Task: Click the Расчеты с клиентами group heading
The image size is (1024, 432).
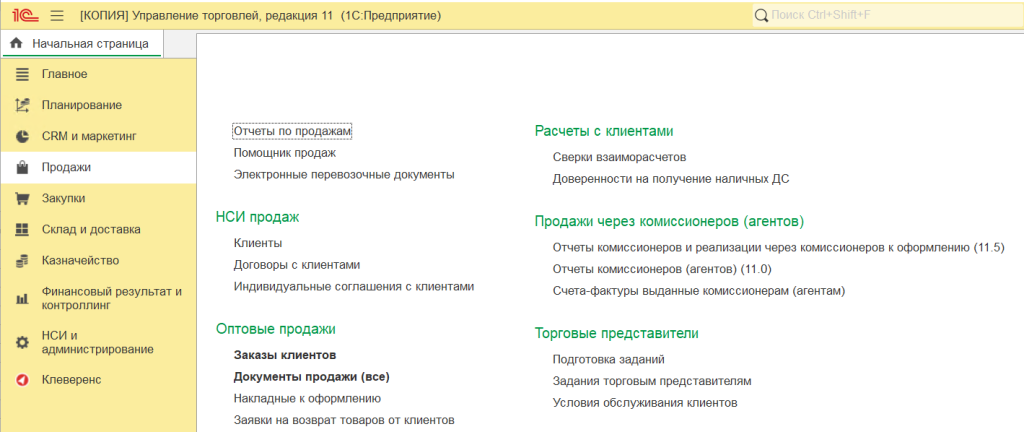Action: pyautogui.click(x=604, y=131)
